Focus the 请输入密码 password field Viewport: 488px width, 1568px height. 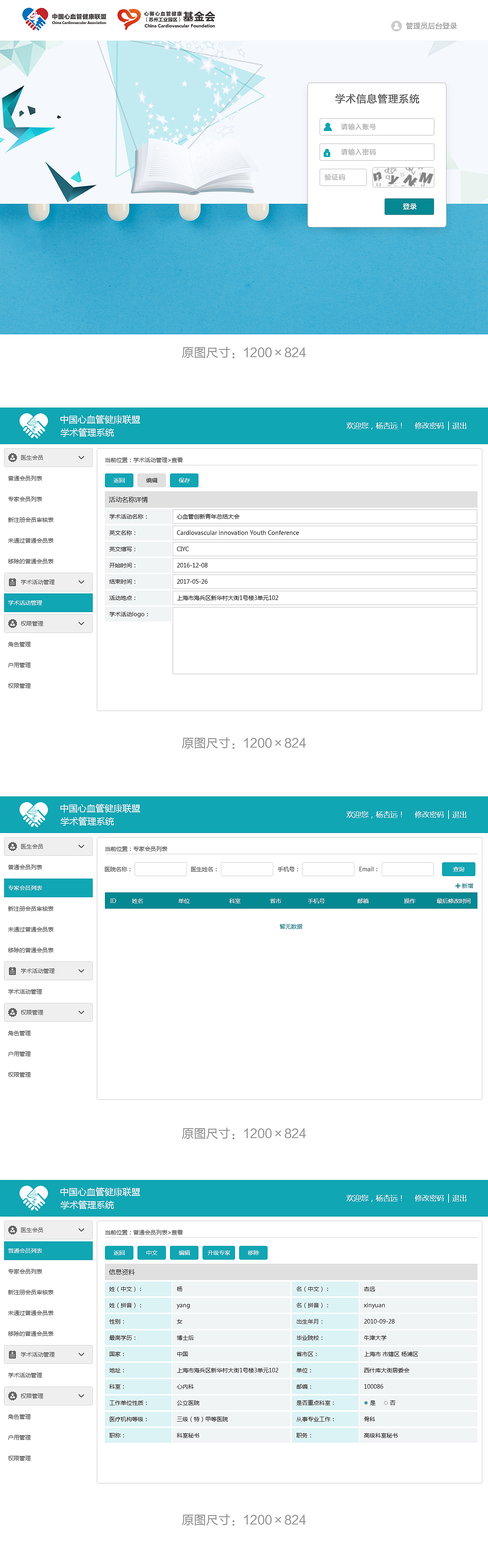coord(377,152)
